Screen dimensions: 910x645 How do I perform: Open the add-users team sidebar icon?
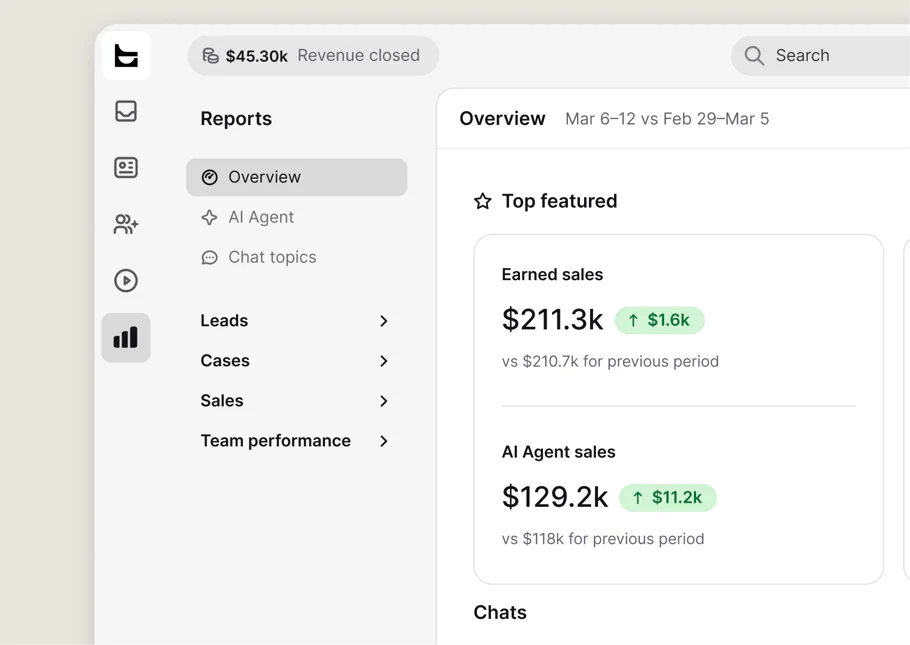126,224
